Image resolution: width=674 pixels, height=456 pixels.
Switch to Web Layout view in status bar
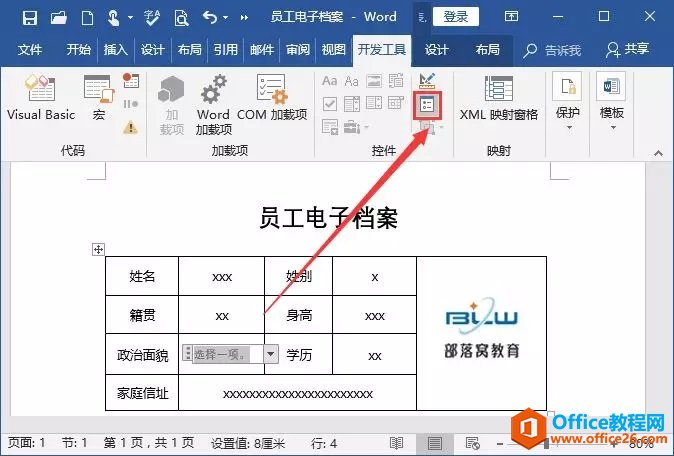point(472,444)
